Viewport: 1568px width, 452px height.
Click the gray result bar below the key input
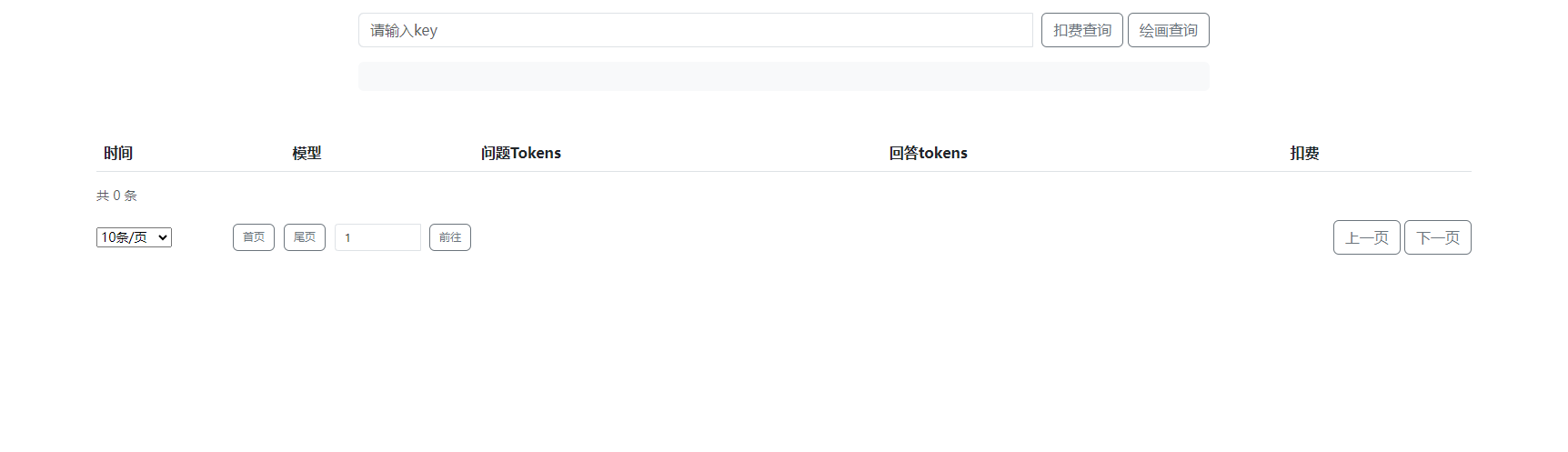point(784,76)
